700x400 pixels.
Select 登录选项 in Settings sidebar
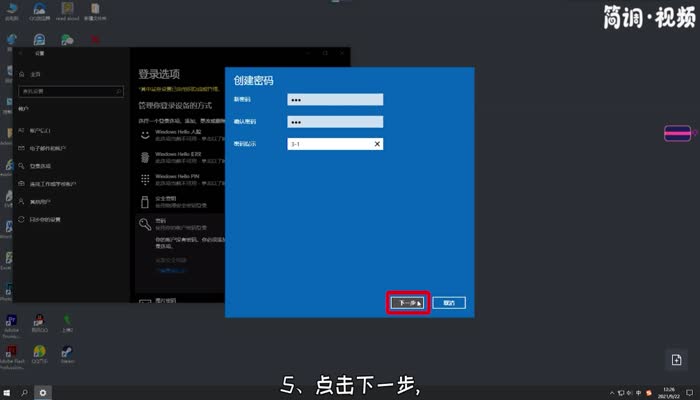click(x=35, y=166)
